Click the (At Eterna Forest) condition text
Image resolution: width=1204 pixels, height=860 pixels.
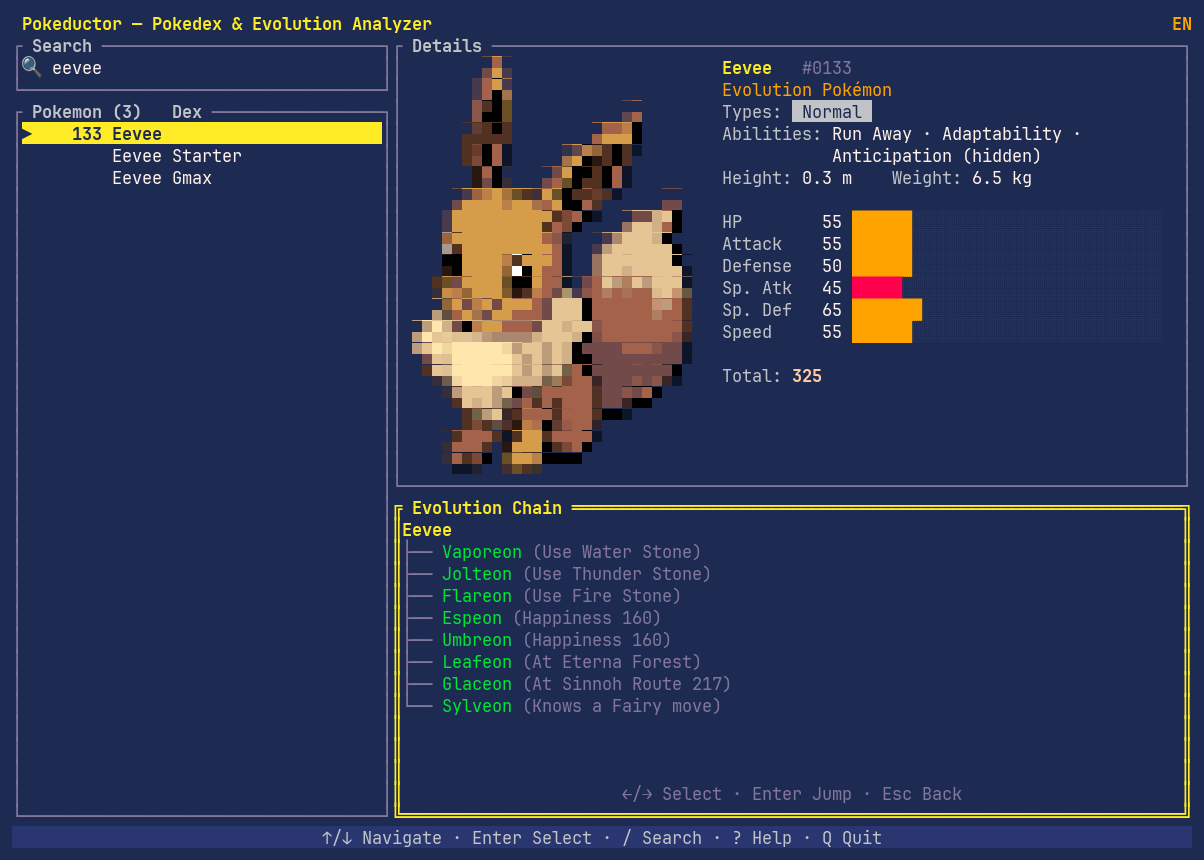(x=612, y=662)
